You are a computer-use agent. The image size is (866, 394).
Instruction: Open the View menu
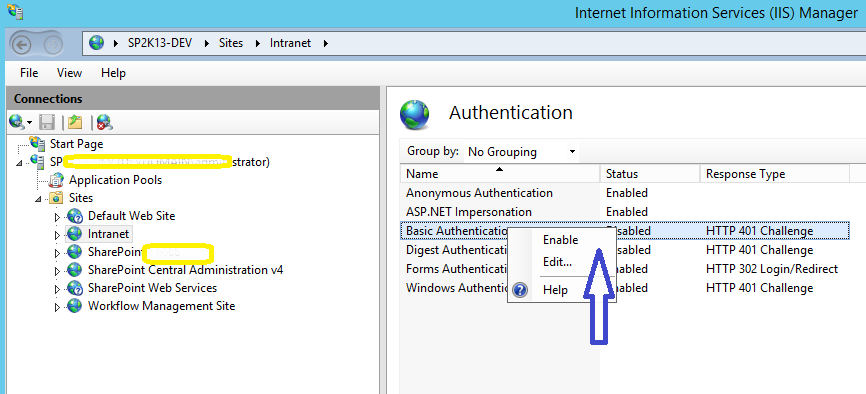click(69, 73)
